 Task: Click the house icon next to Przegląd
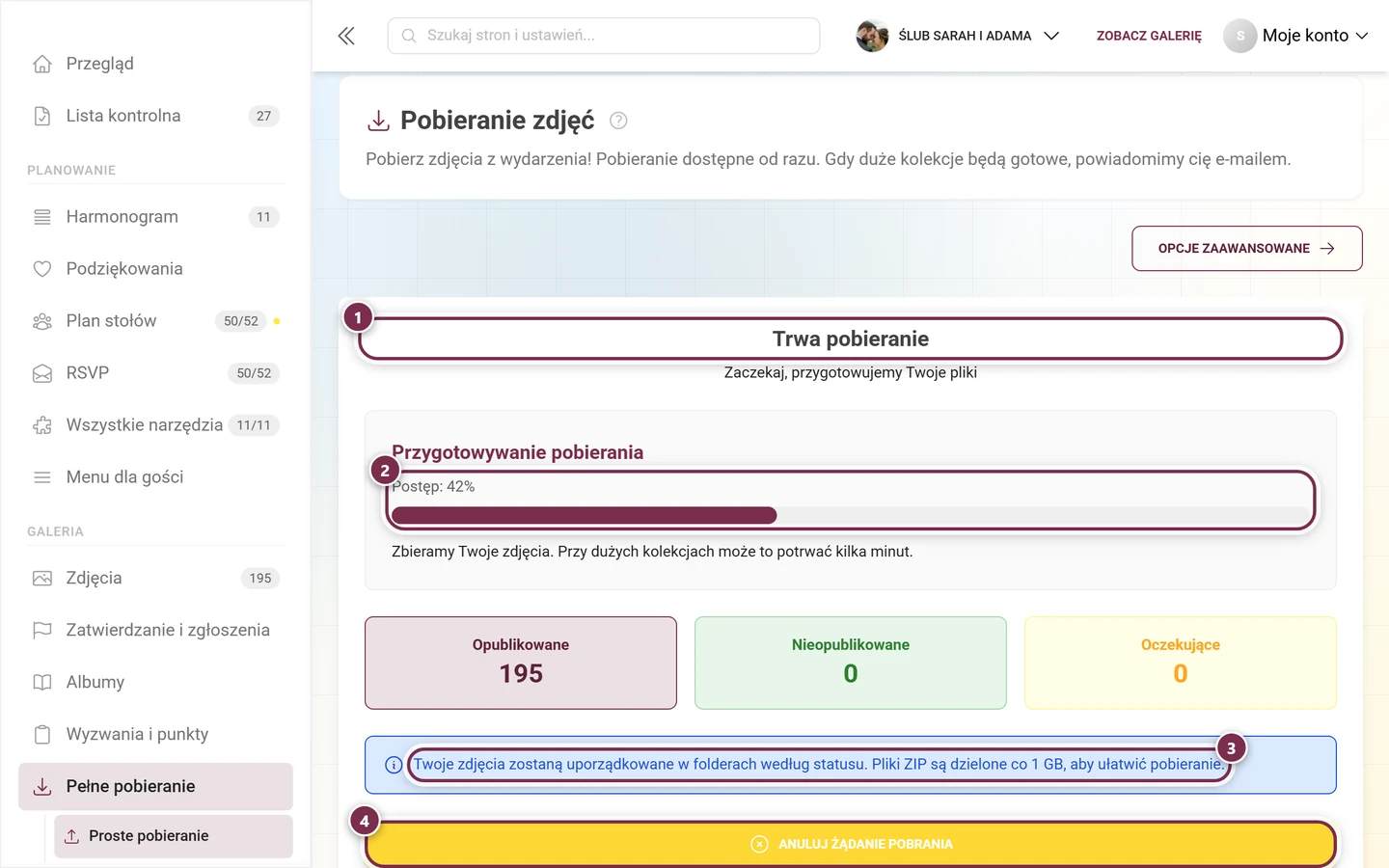42,64
